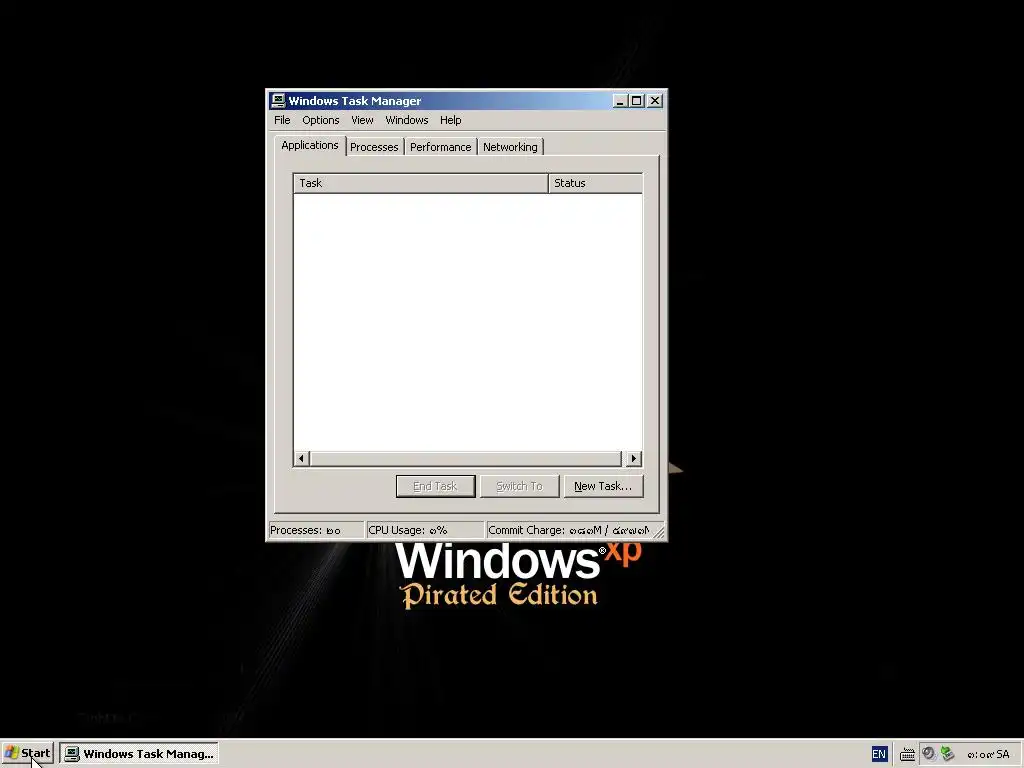Screen dimensions: 1024x768
Task: Minimize the Windows Task Manager window
Action: click(x=620, y=101)
